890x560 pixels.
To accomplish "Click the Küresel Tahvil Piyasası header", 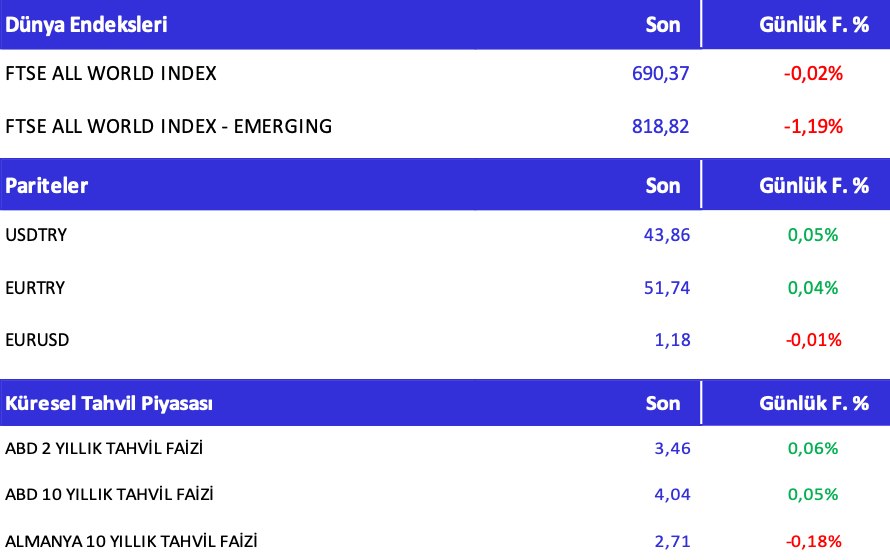I will tap(109, 403).
